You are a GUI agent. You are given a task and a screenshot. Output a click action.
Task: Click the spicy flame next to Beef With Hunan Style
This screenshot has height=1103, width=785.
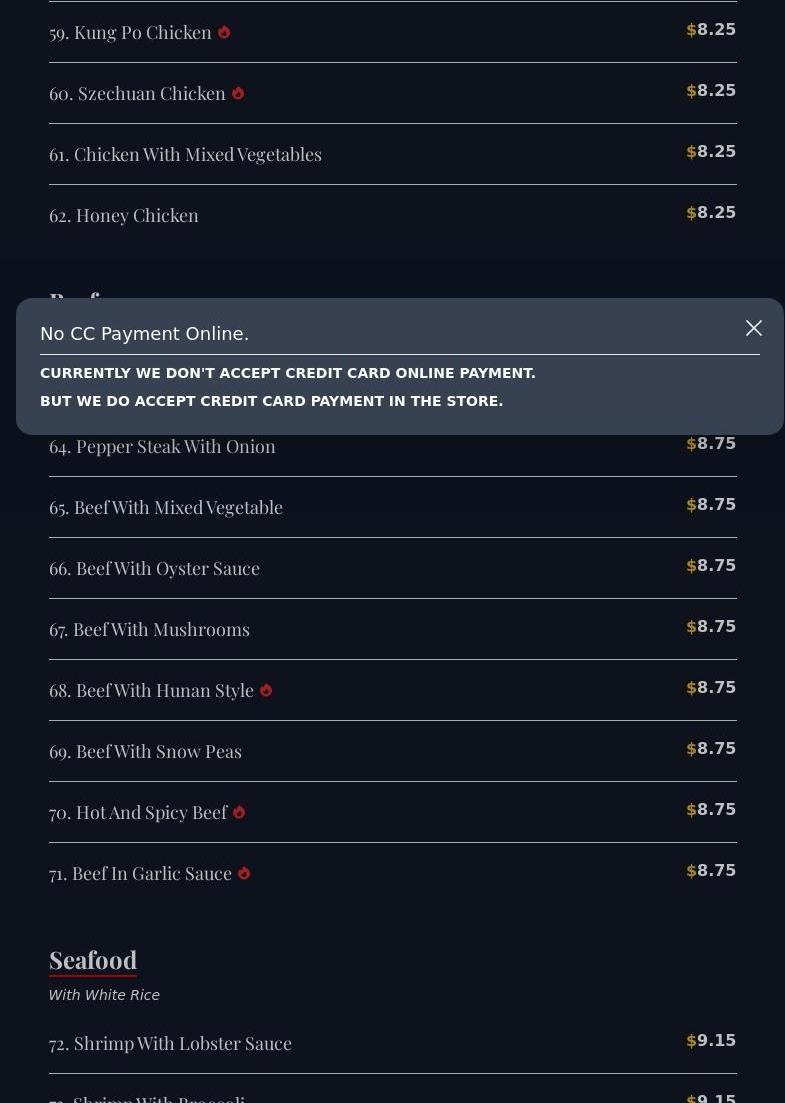click(x=266, y=691)
